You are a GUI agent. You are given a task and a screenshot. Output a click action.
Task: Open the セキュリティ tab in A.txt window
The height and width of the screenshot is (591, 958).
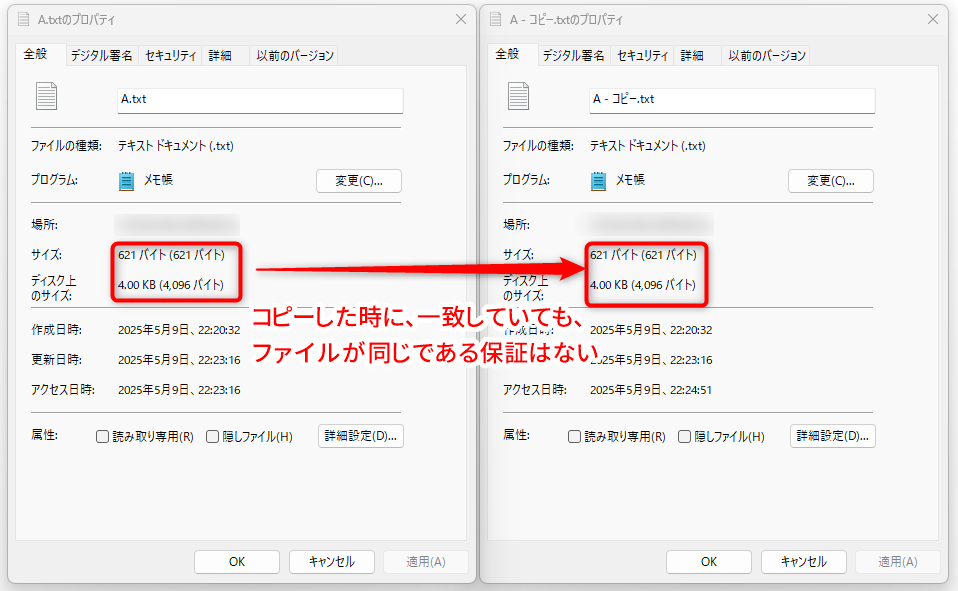(170, 56)
